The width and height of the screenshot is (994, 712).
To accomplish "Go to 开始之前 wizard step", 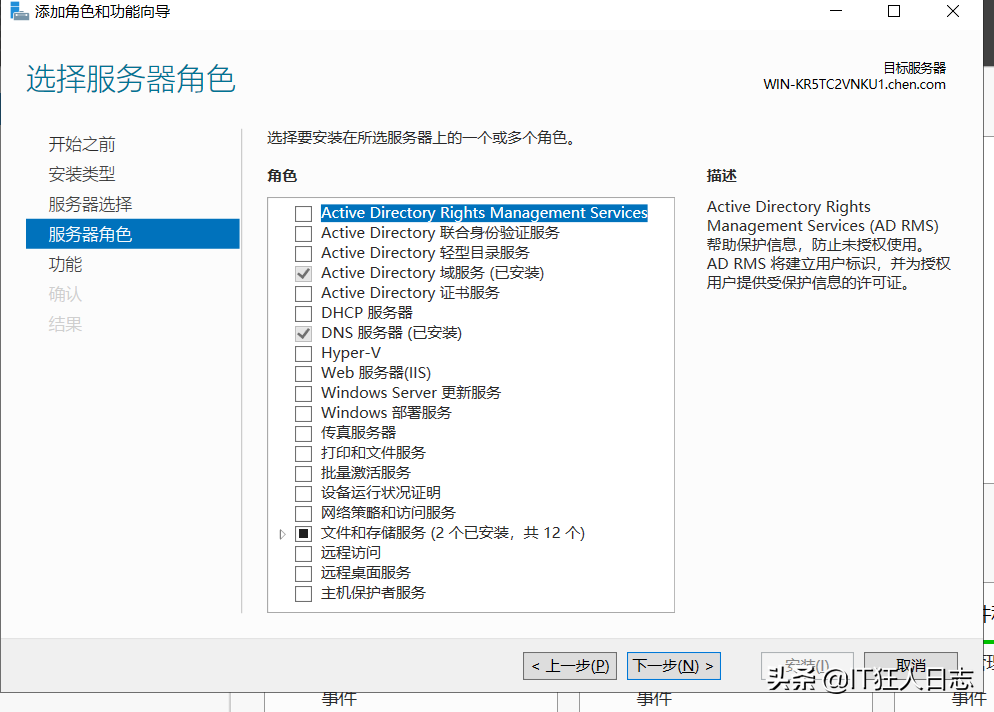I will click(82, 144).
